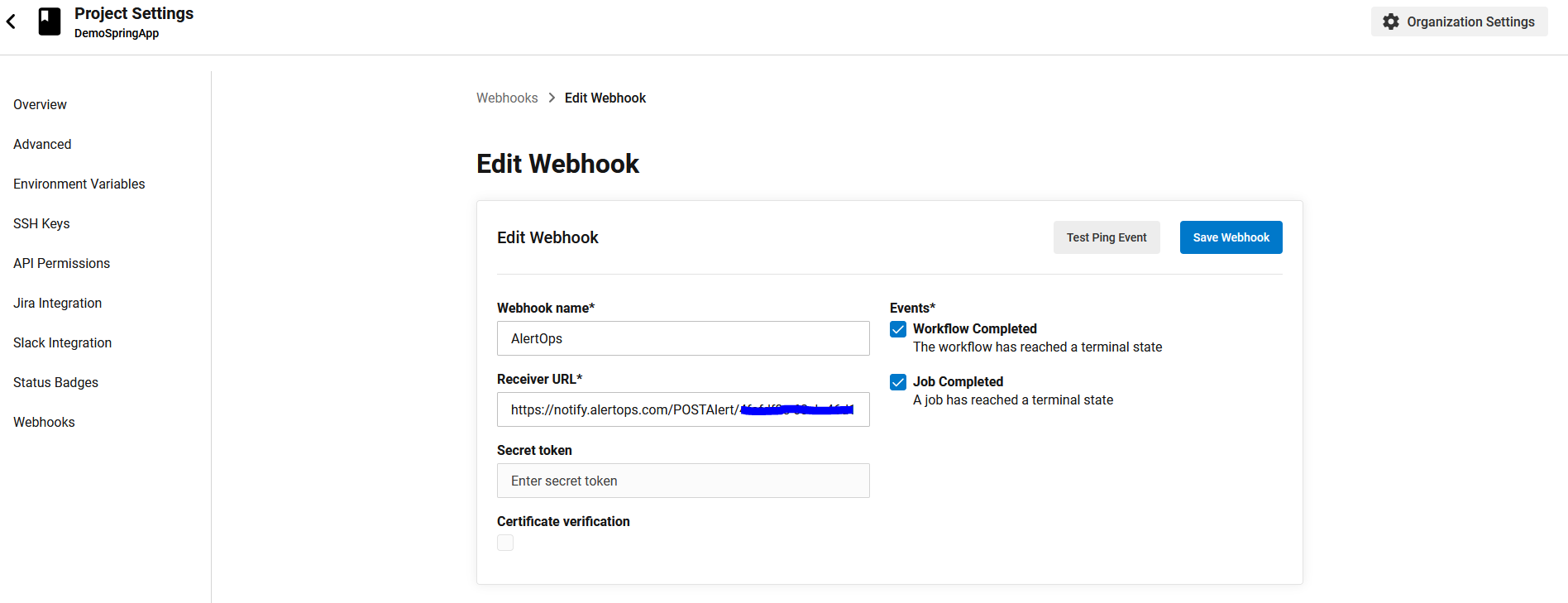Image resolution: width=1568 pixels, height=603 pixels.
Task: Click the Save Webhook button
Action: point(1231,237)
